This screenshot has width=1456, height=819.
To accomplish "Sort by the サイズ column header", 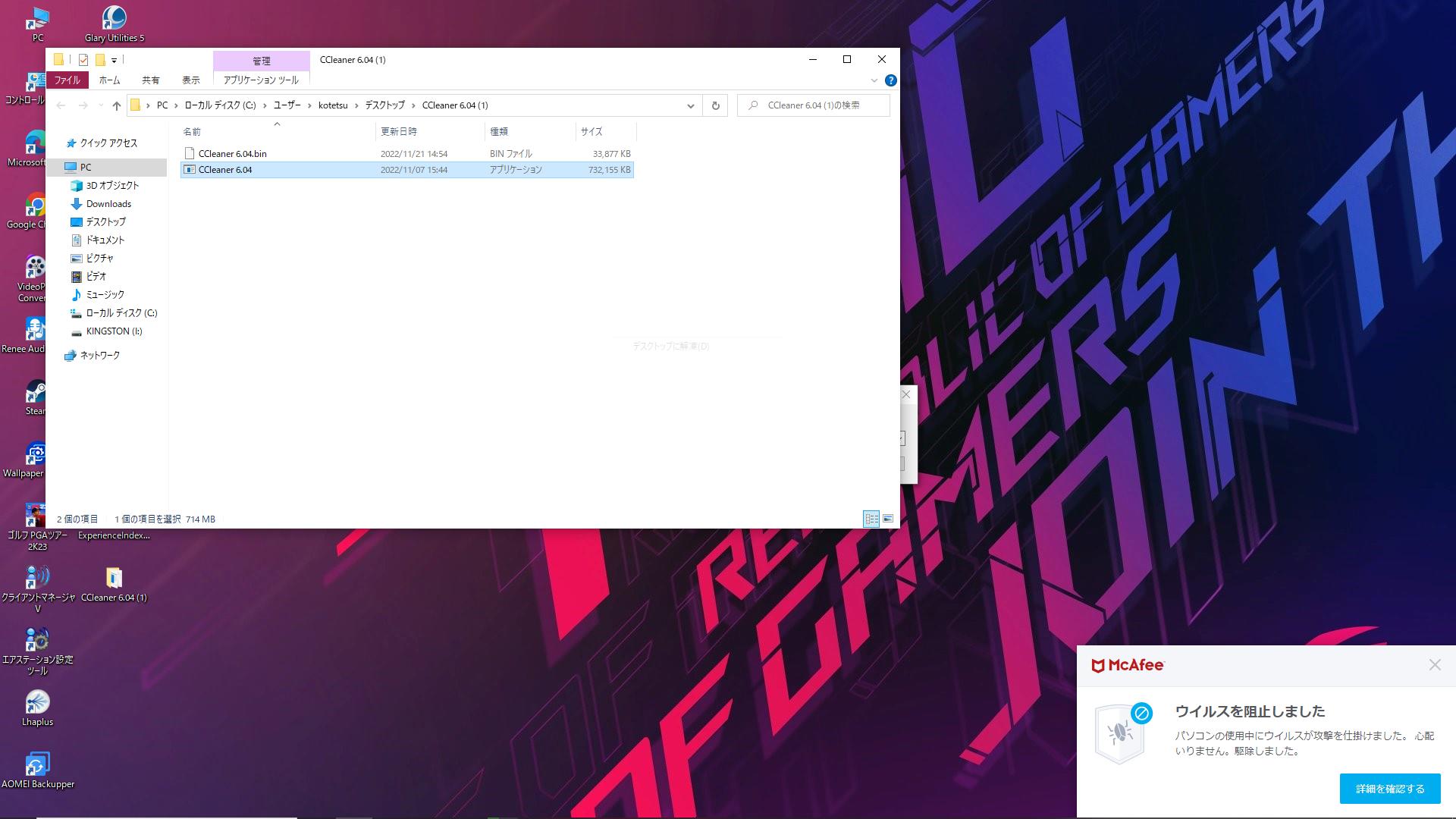I will [591, 132].
